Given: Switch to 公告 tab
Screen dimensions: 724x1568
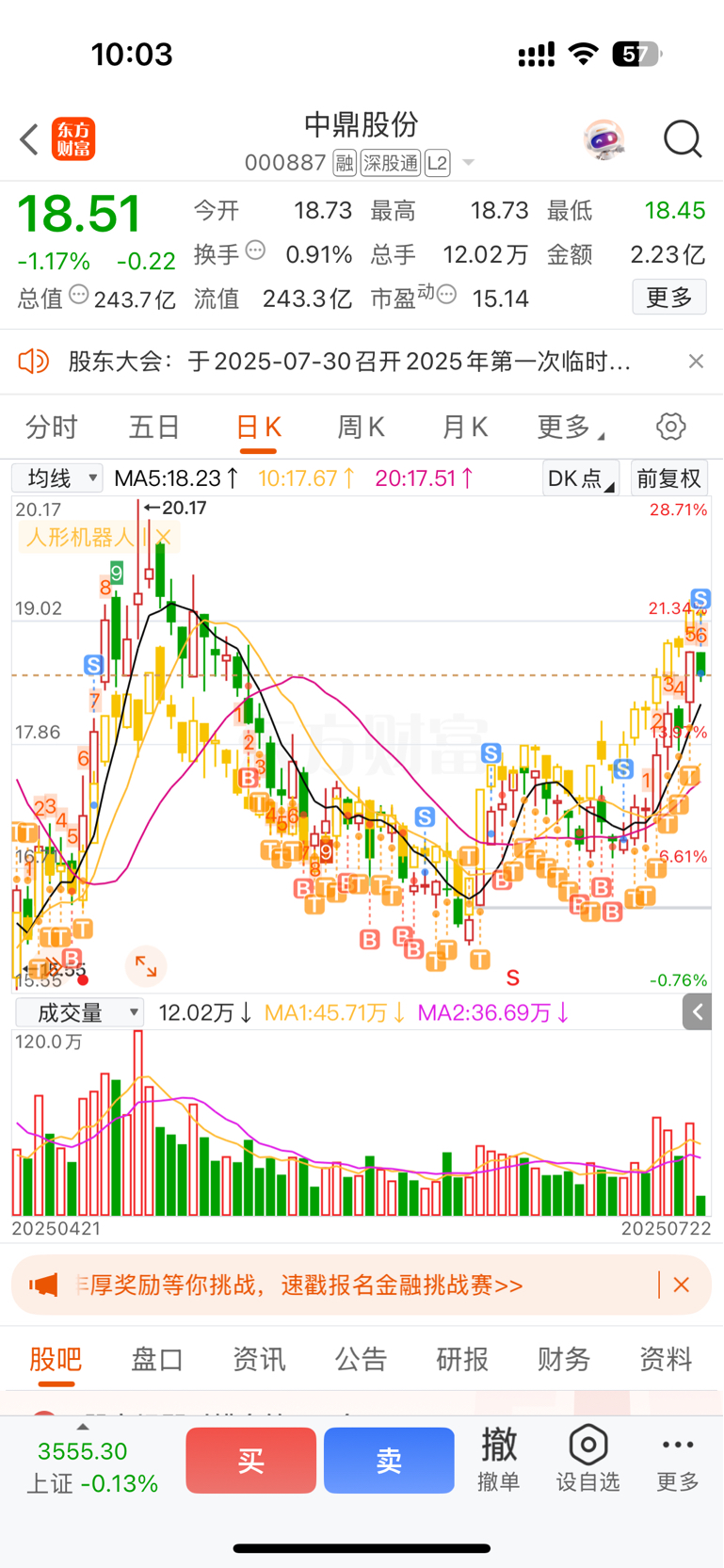Looking at the screenshot, I should point(361,1359).
